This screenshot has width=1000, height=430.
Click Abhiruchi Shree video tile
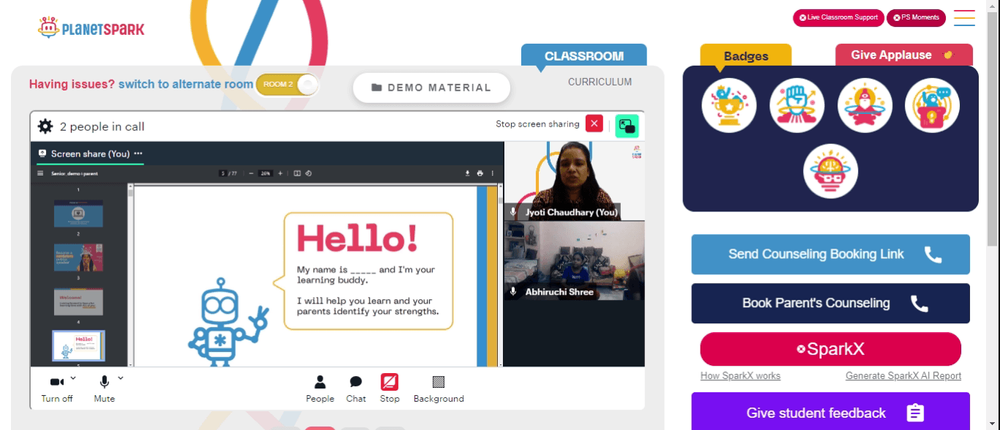[x=575, y=260]
